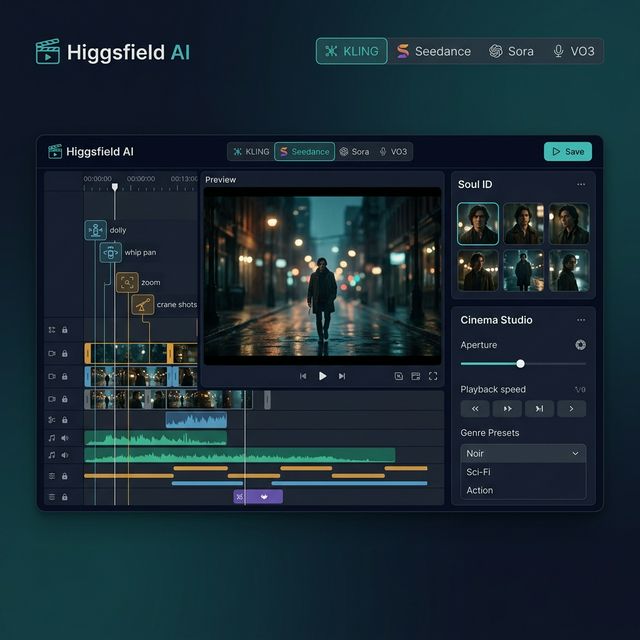Click the zoom camera move icon
Screen dimensions: 640x640
(127, 283)
